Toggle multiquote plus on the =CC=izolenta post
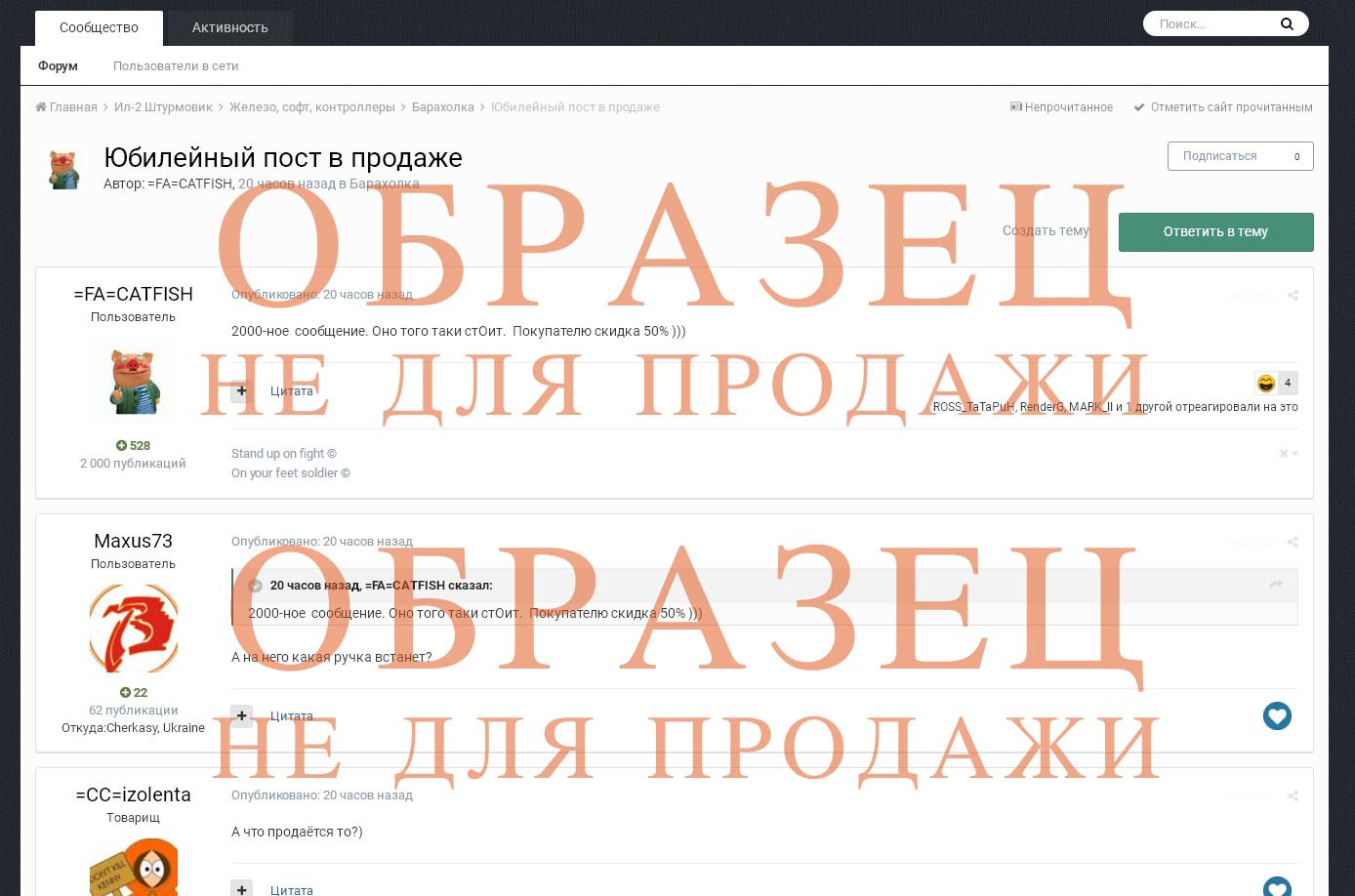The image size is (1355, 896). (x=242, y=888)
